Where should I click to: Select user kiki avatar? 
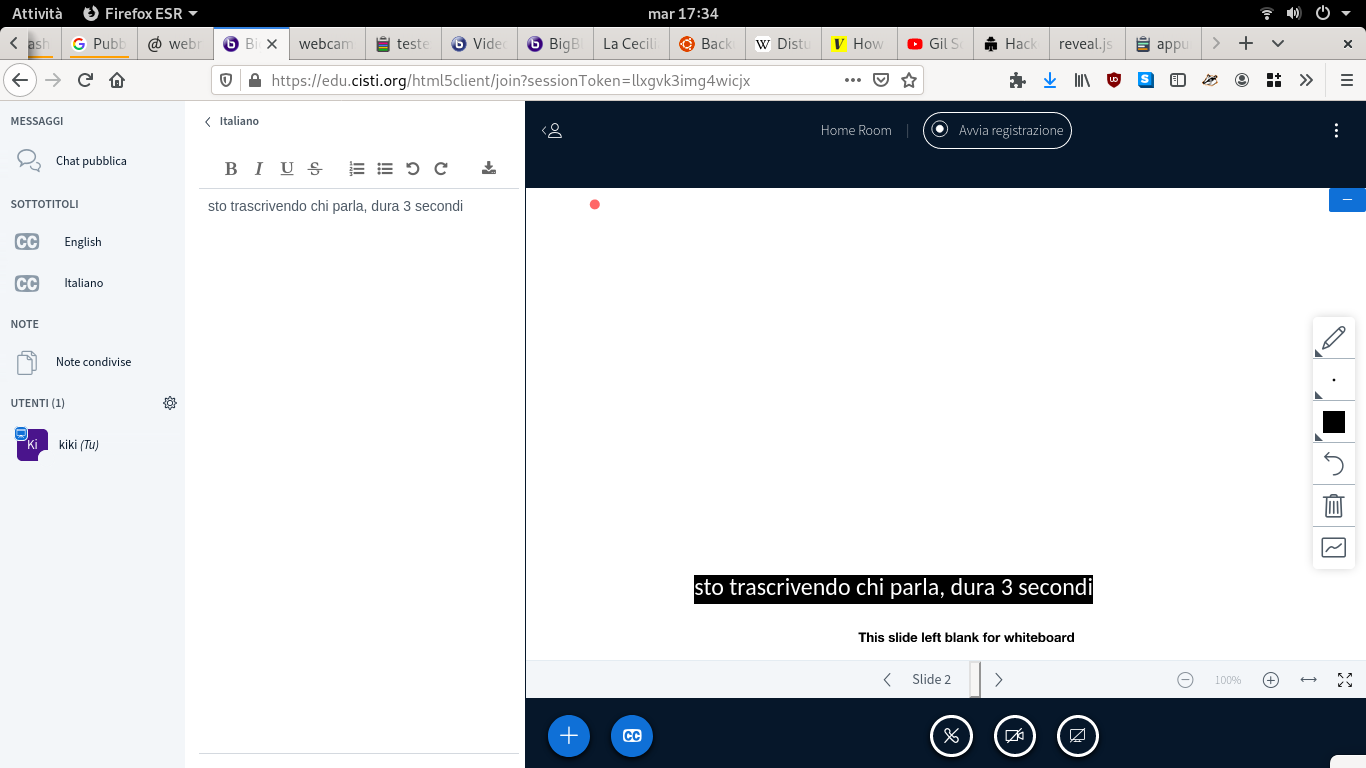[32, 444]
